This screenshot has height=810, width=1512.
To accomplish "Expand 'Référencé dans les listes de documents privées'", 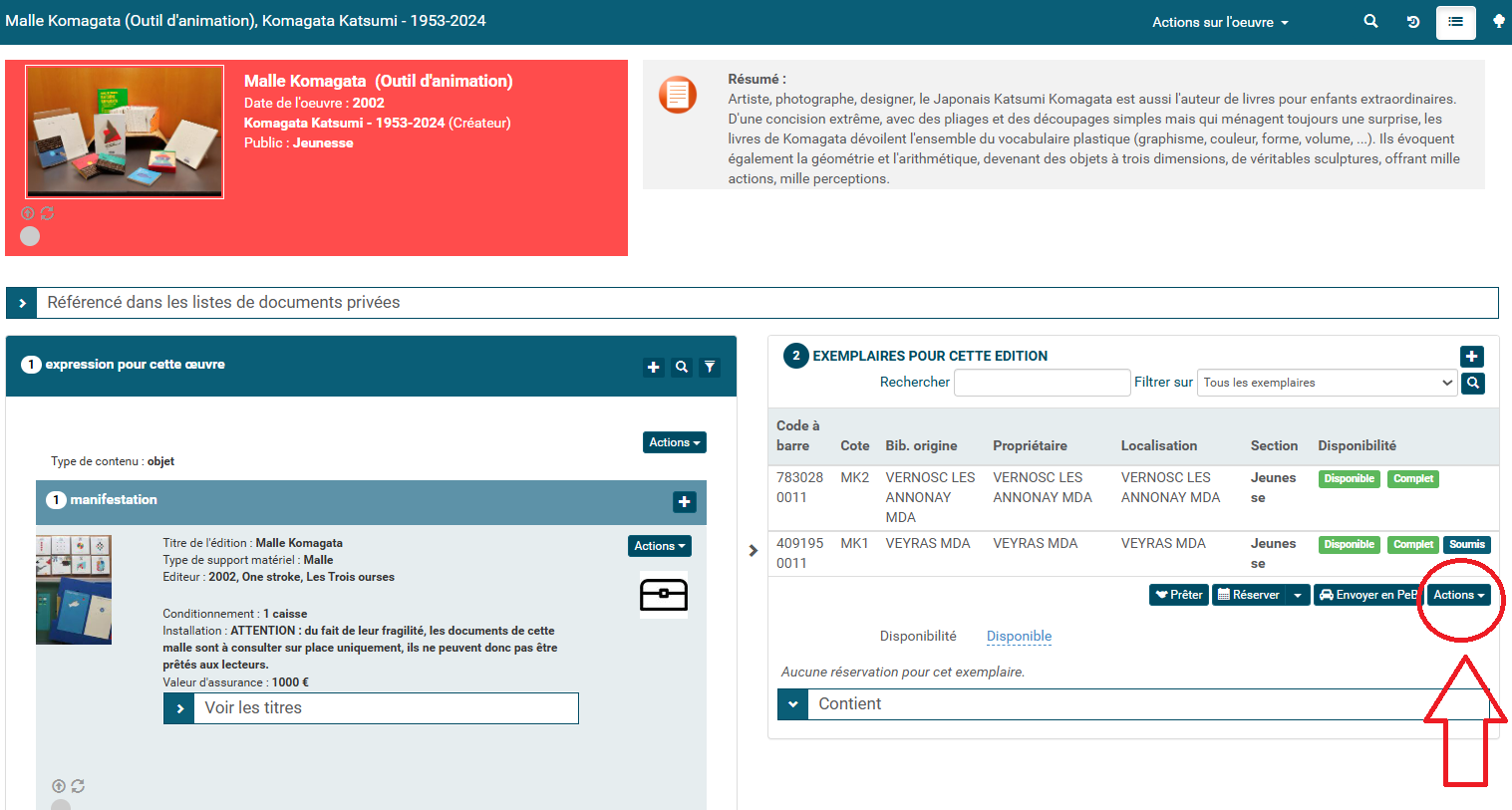I will click(x=22, y=303).
